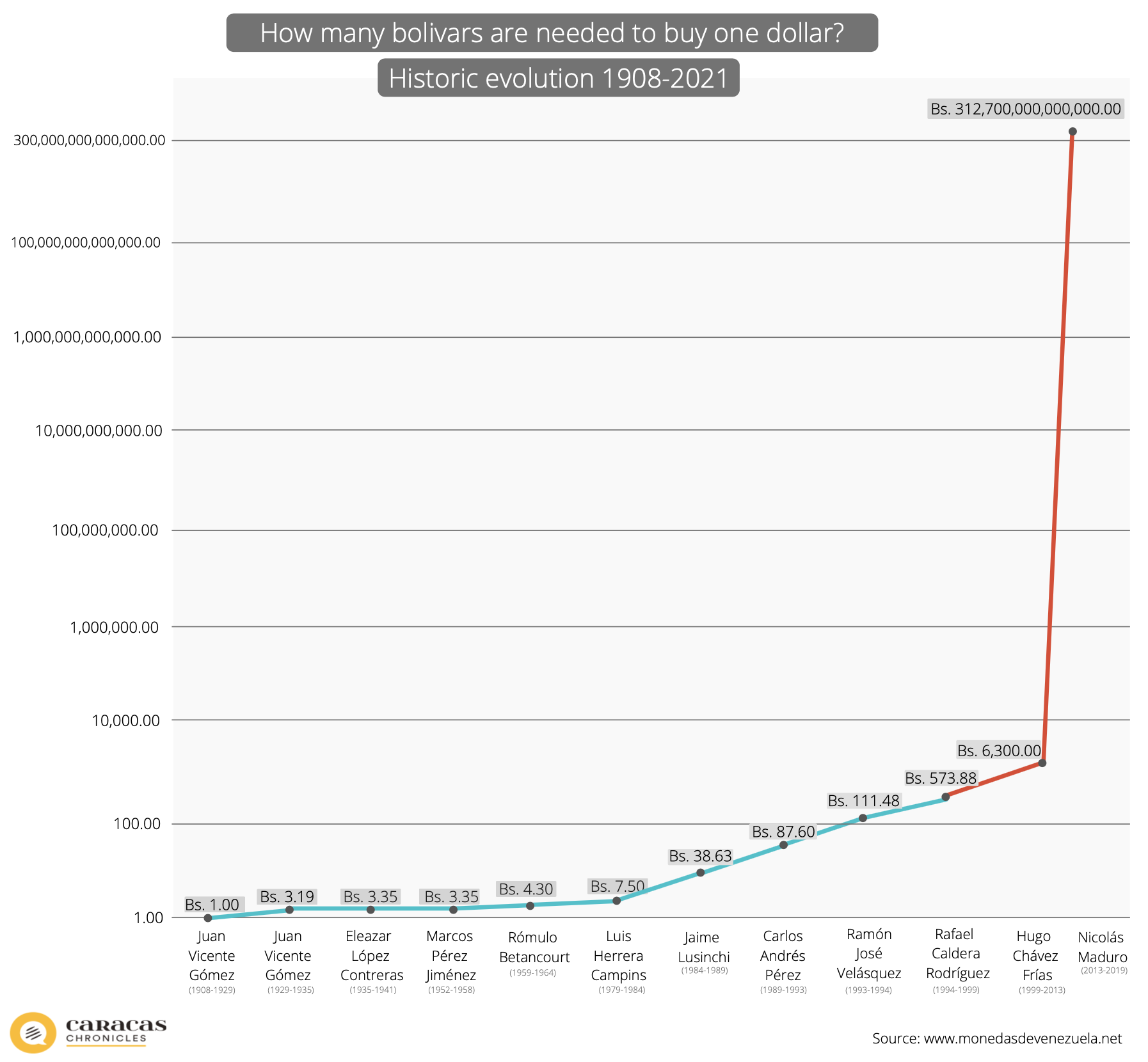Click the title 'How many bolivars are needed'

click(x=552, y=33)
